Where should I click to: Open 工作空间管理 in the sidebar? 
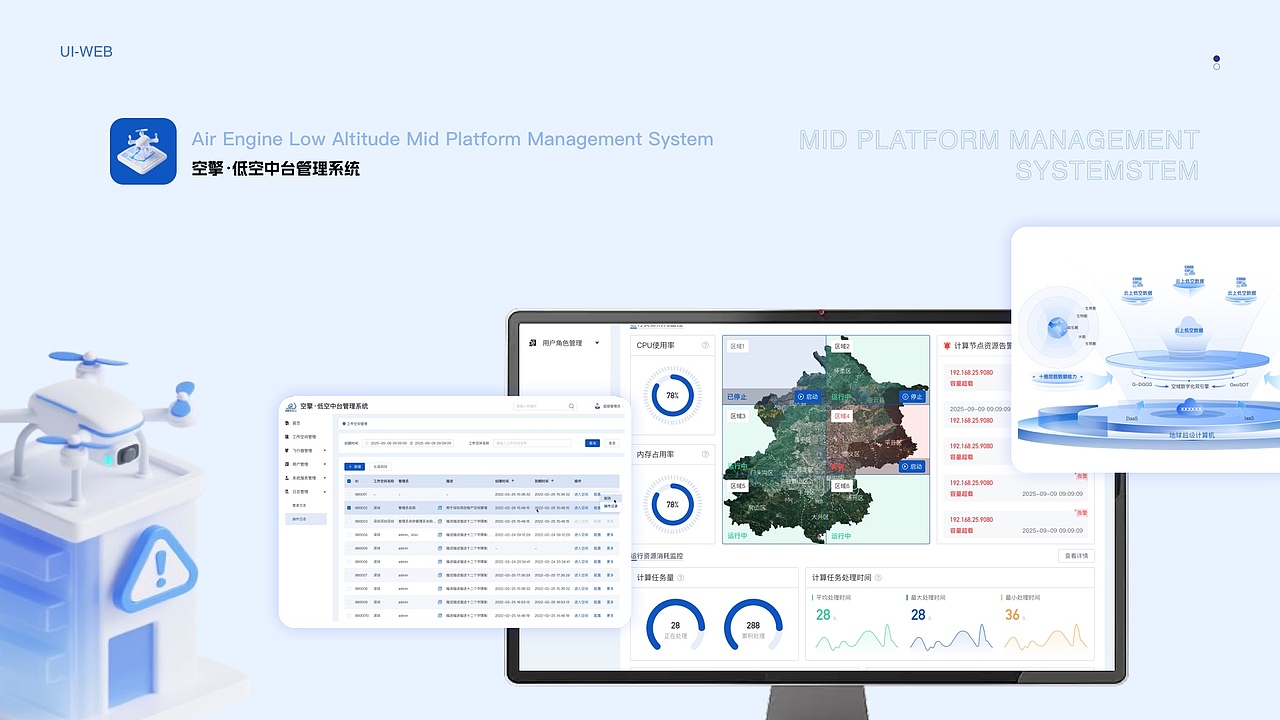click(x=305, y=437)
